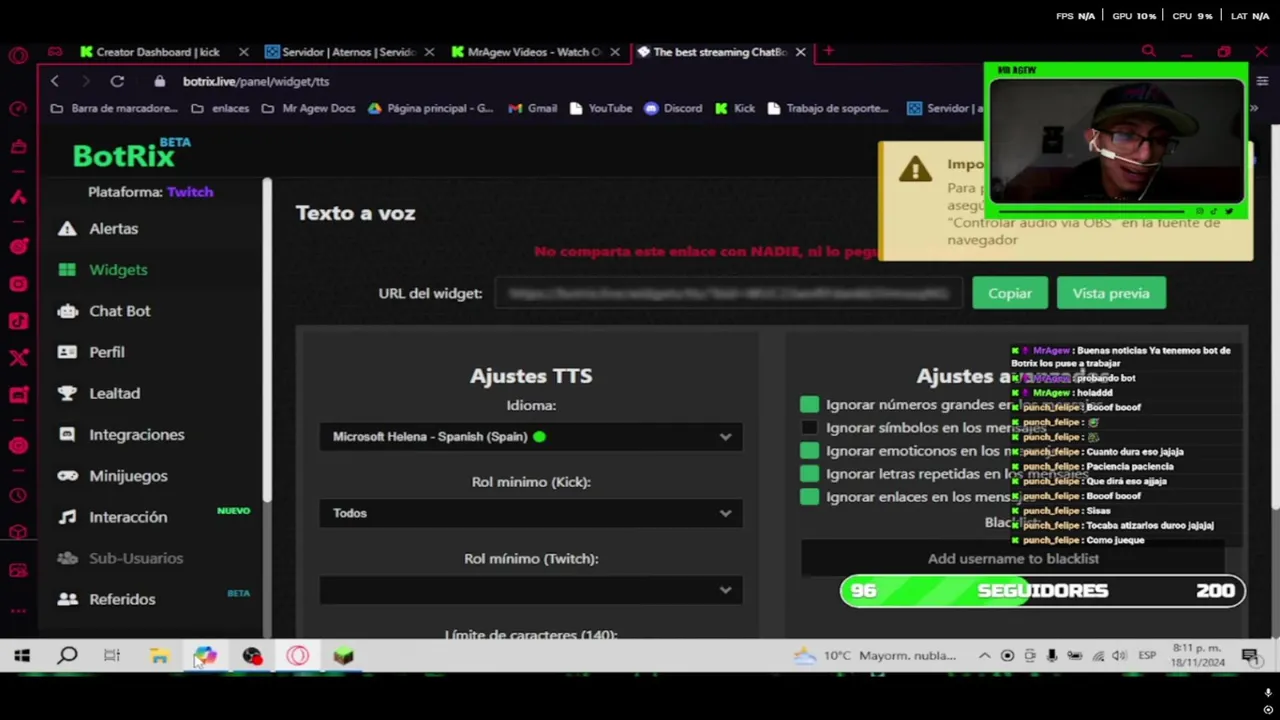
Task: Open File Explorer from taskbar
Action: (159, 656)
